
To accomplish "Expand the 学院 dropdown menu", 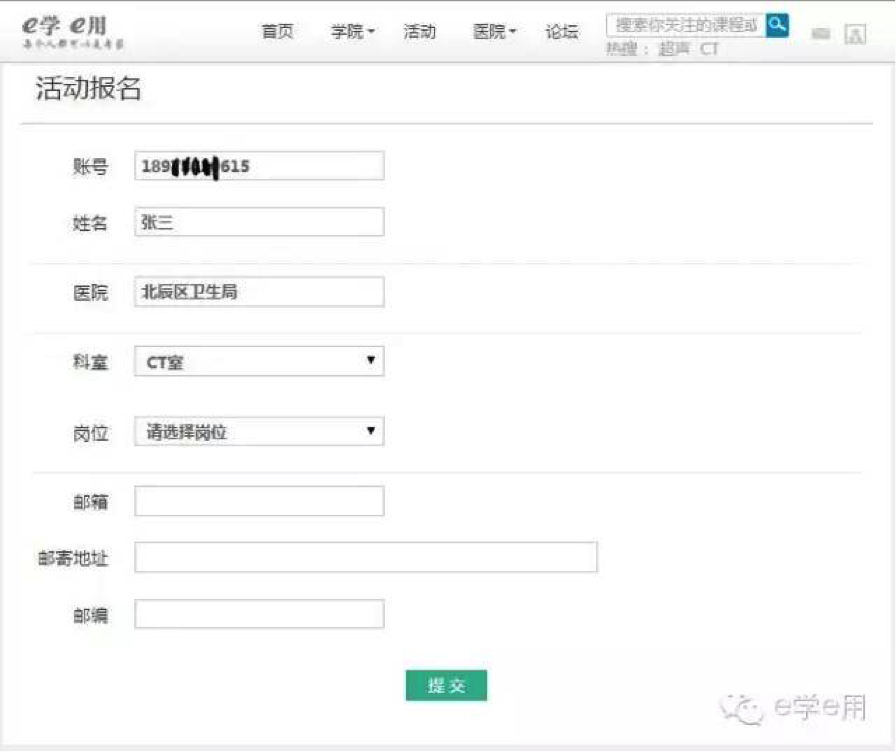I will click(x=352, y=32).
